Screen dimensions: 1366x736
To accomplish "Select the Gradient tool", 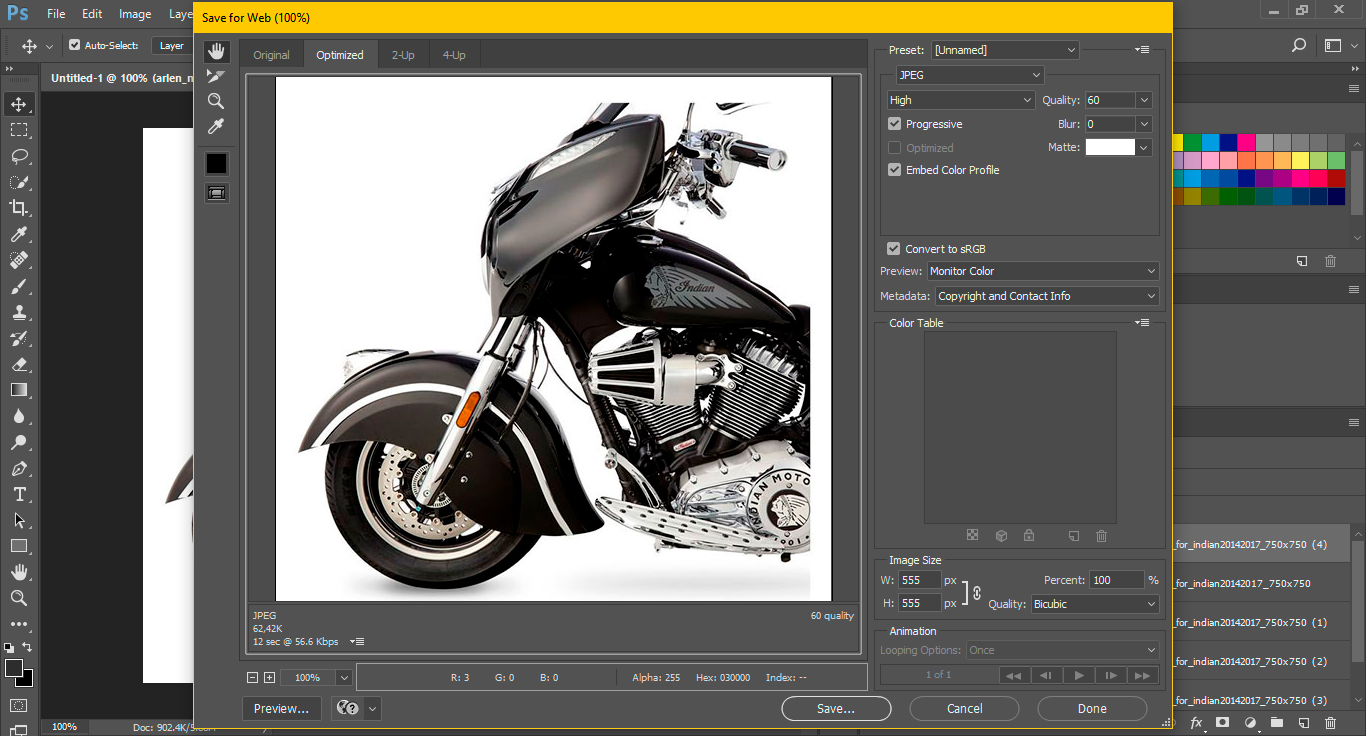I will pyautogui.click(x=19, y=390).
